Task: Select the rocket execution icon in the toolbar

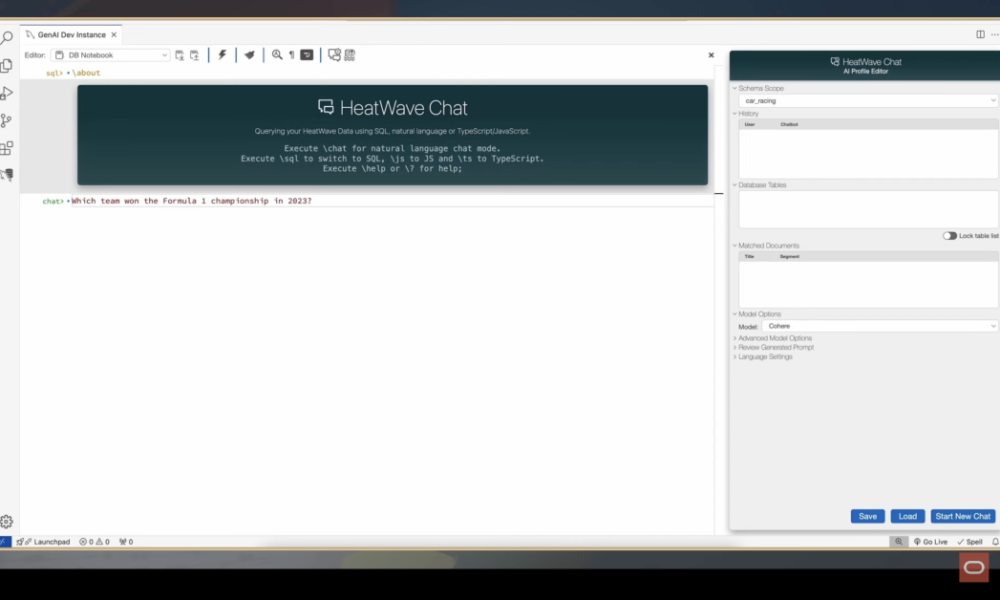Action: click(x=249, y=55)
